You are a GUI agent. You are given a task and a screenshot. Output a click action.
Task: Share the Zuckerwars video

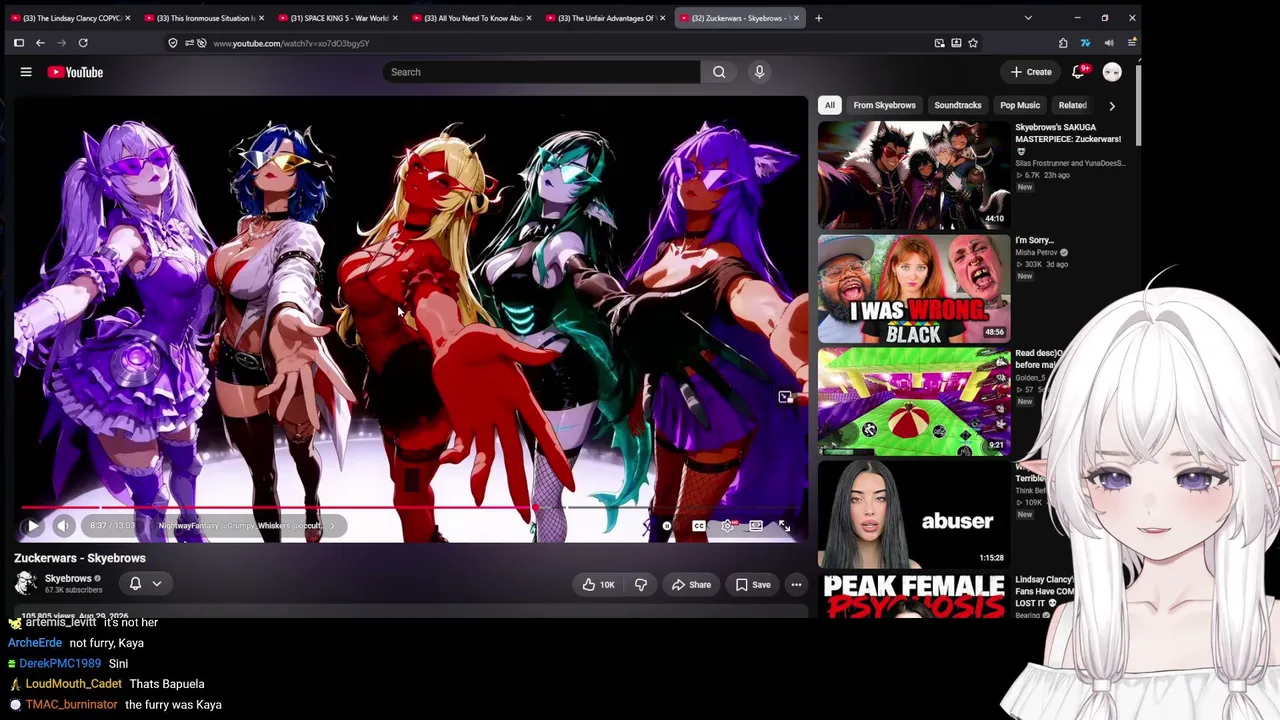point(691,585)
